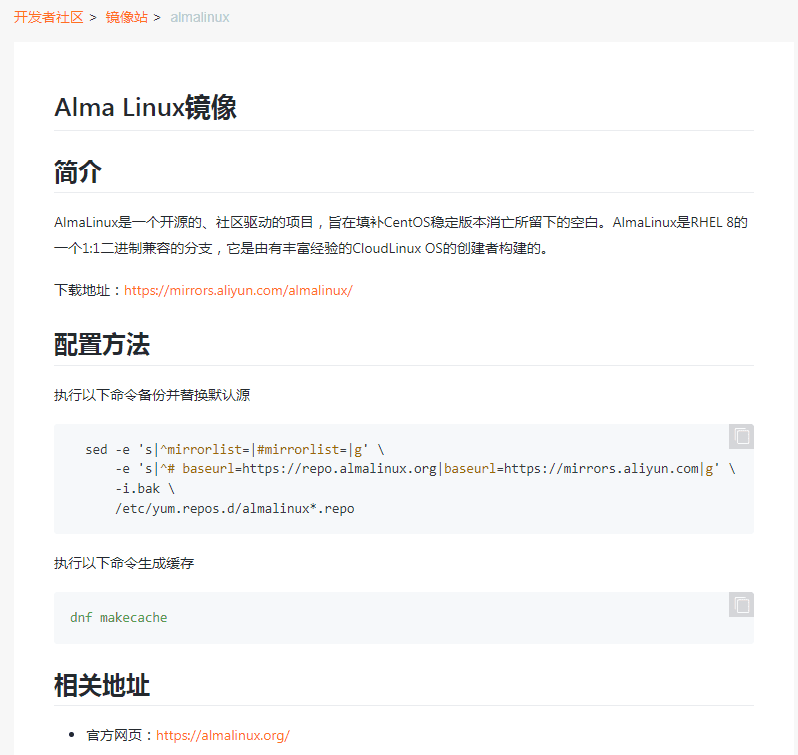This screenshot has width=798, height=755.
Task: Click the 下载地址 label
Action: [x=89, y=291]
